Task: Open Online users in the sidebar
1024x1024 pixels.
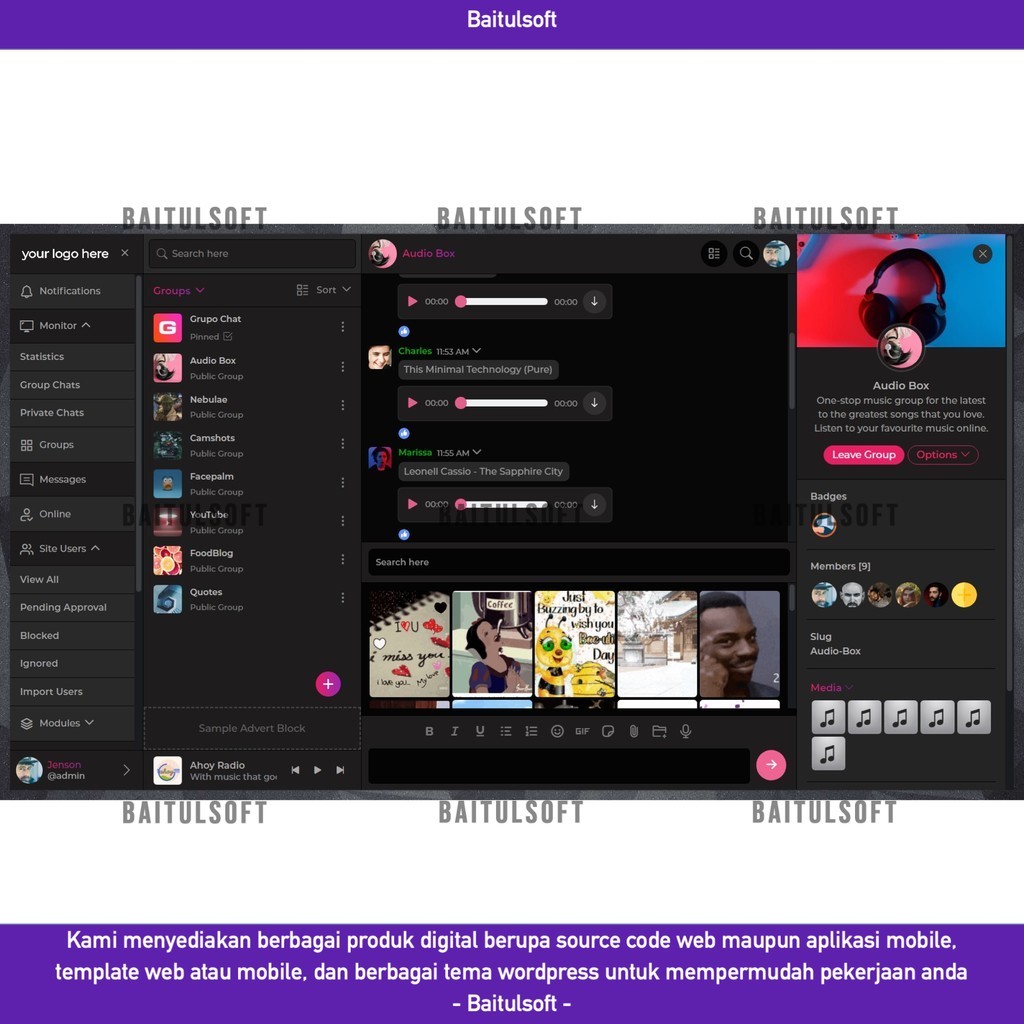Action: [x=72, y=514]
